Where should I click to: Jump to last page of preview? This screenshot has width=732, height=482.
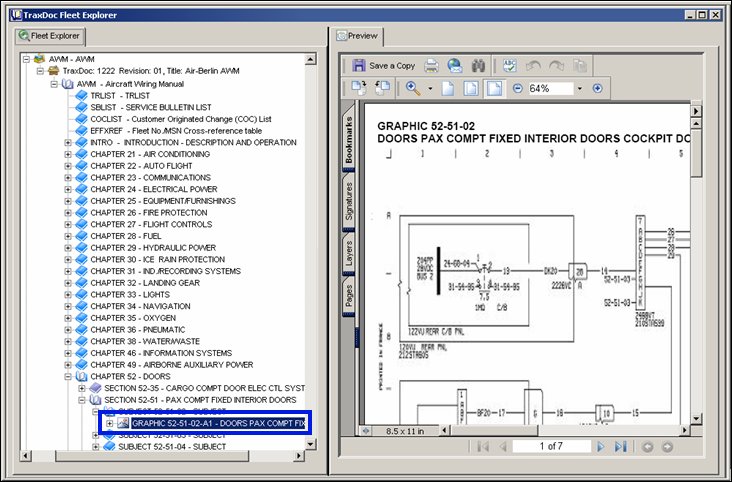coord(620,447)
